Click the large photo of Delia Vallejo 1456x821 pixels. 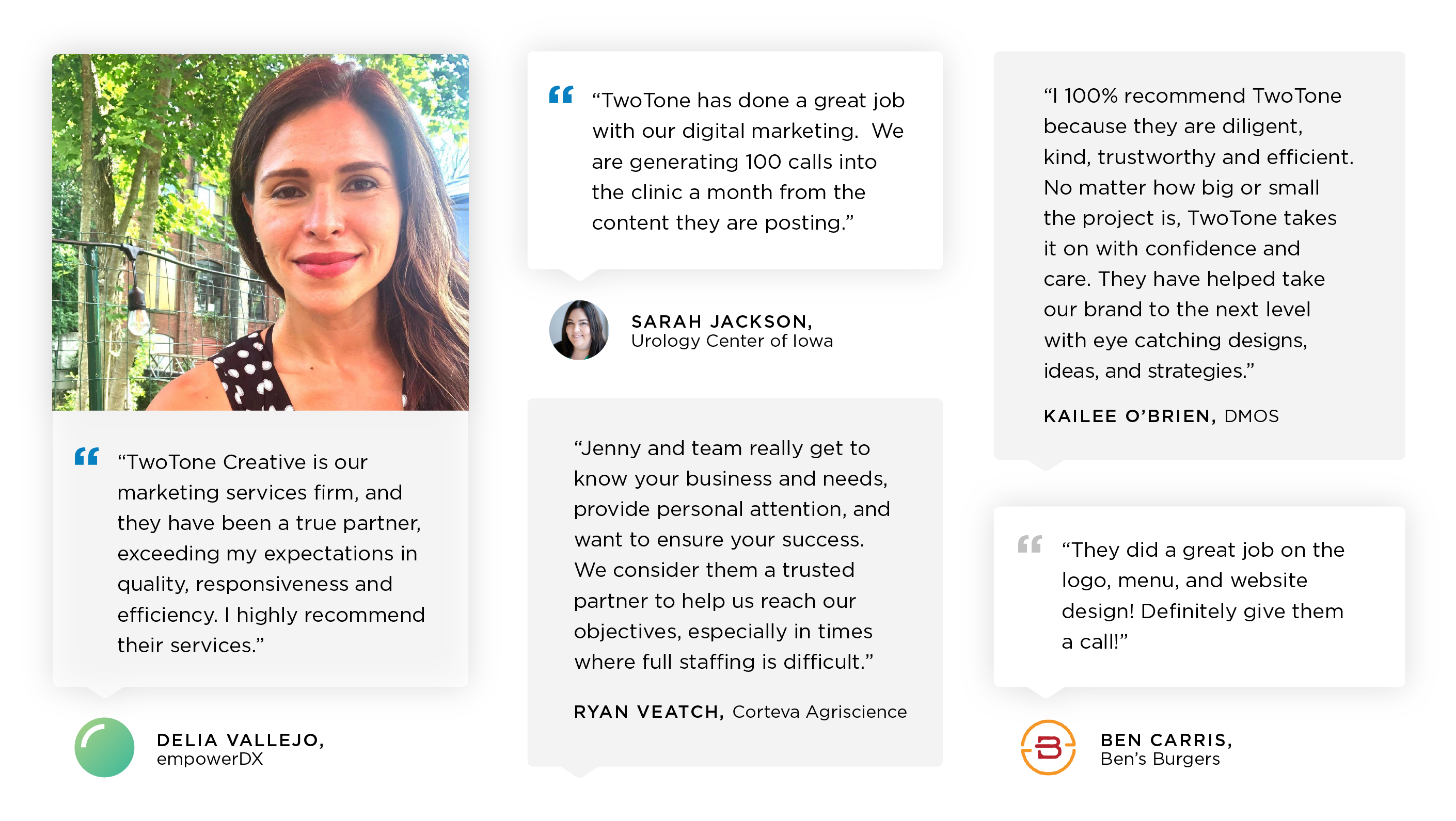tap(261, 232)
